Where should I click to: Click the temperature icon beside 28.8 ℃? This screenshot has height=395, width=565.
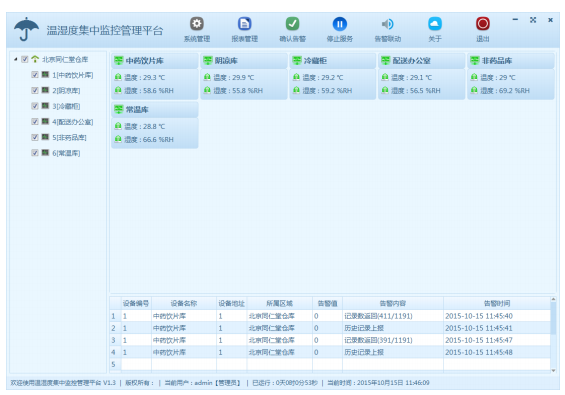[x=118, y=126]
